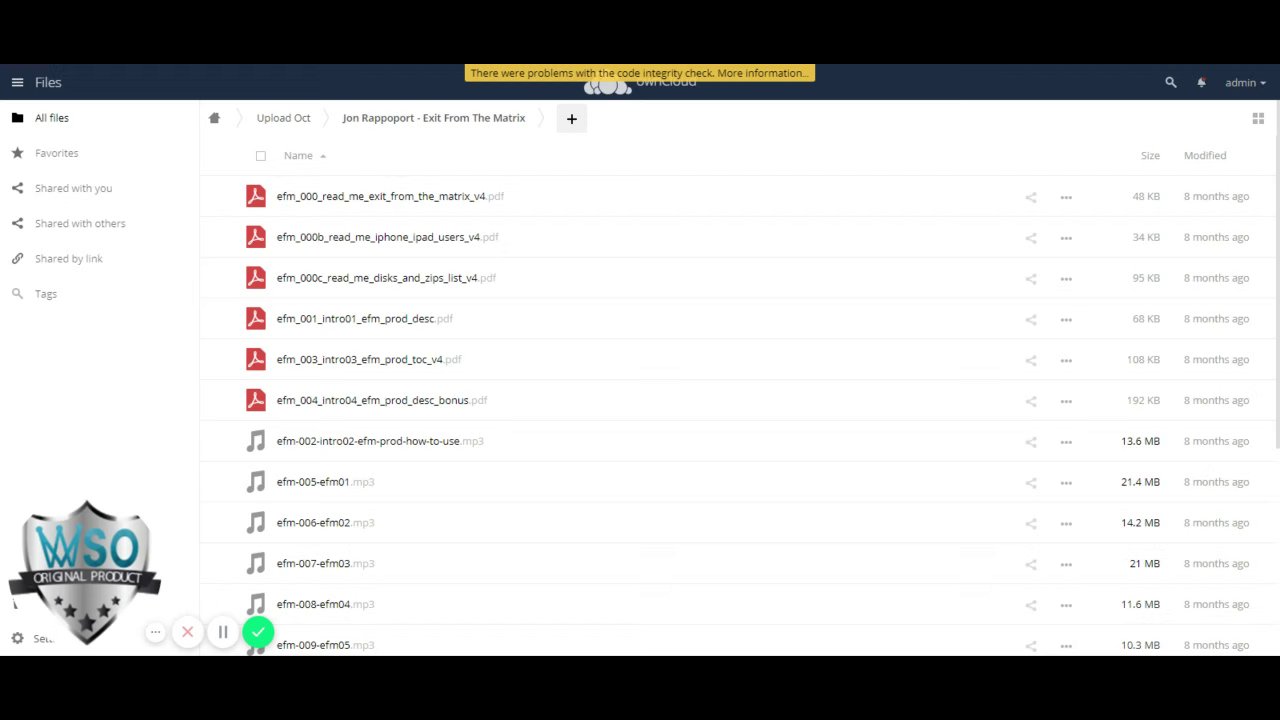
Task: Pause the screen recording
Action: pyautogui.click(x=223, y=632)
